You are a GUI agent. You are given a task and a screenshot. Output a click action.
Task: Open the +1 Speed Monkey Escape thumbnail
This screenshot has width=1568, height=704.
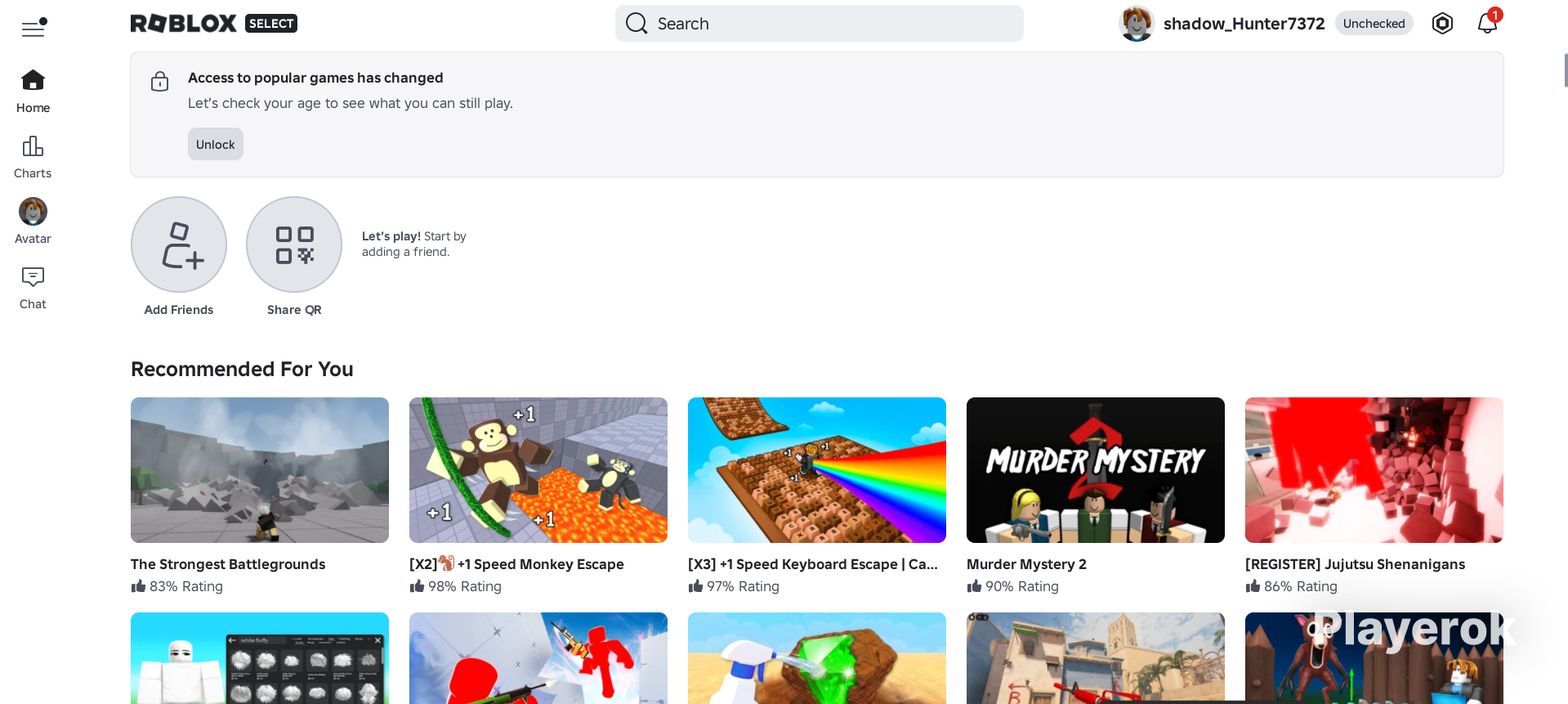538,470
